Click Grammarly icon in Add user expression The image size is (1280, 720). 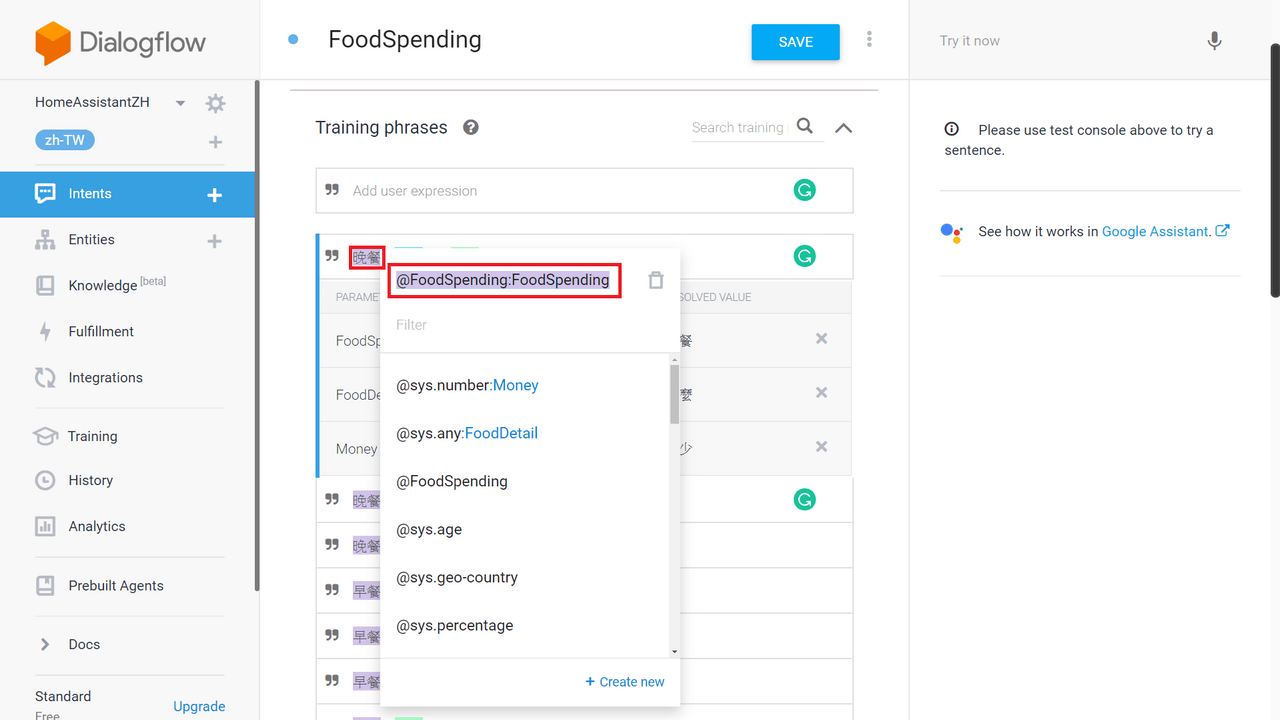804,190
